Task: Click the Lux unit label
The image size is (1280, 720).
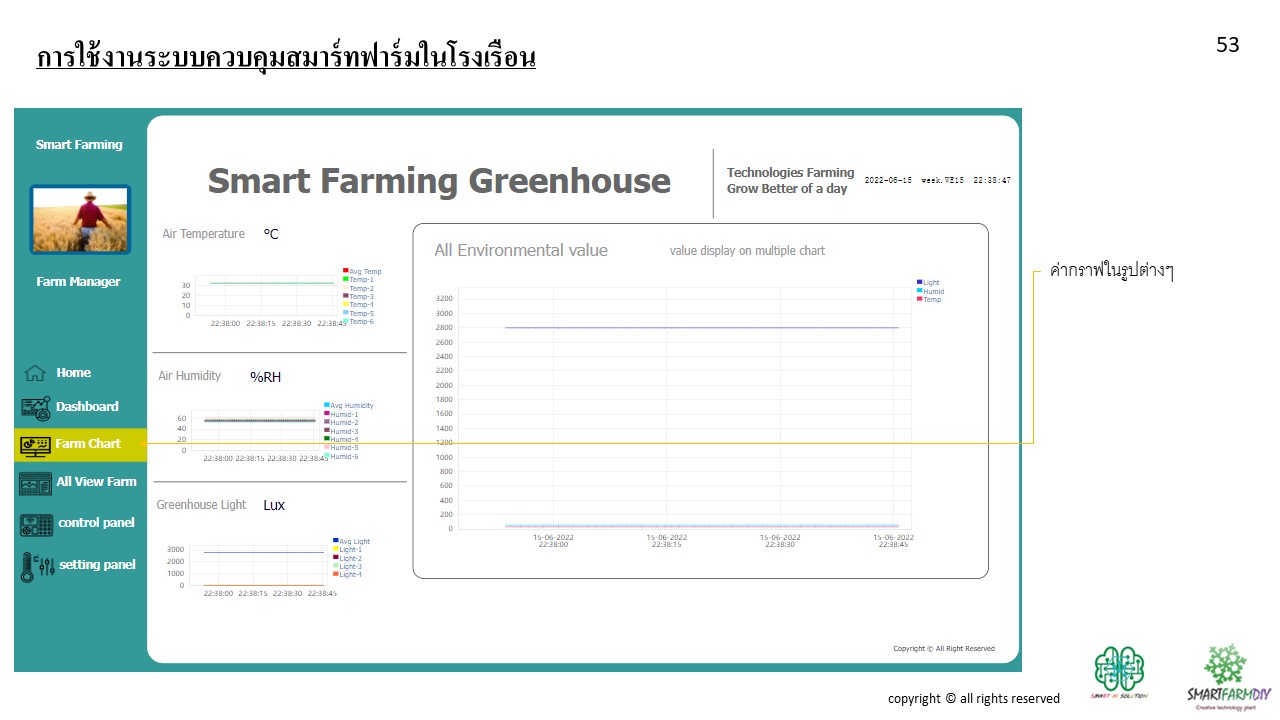Action: [274, 505]
